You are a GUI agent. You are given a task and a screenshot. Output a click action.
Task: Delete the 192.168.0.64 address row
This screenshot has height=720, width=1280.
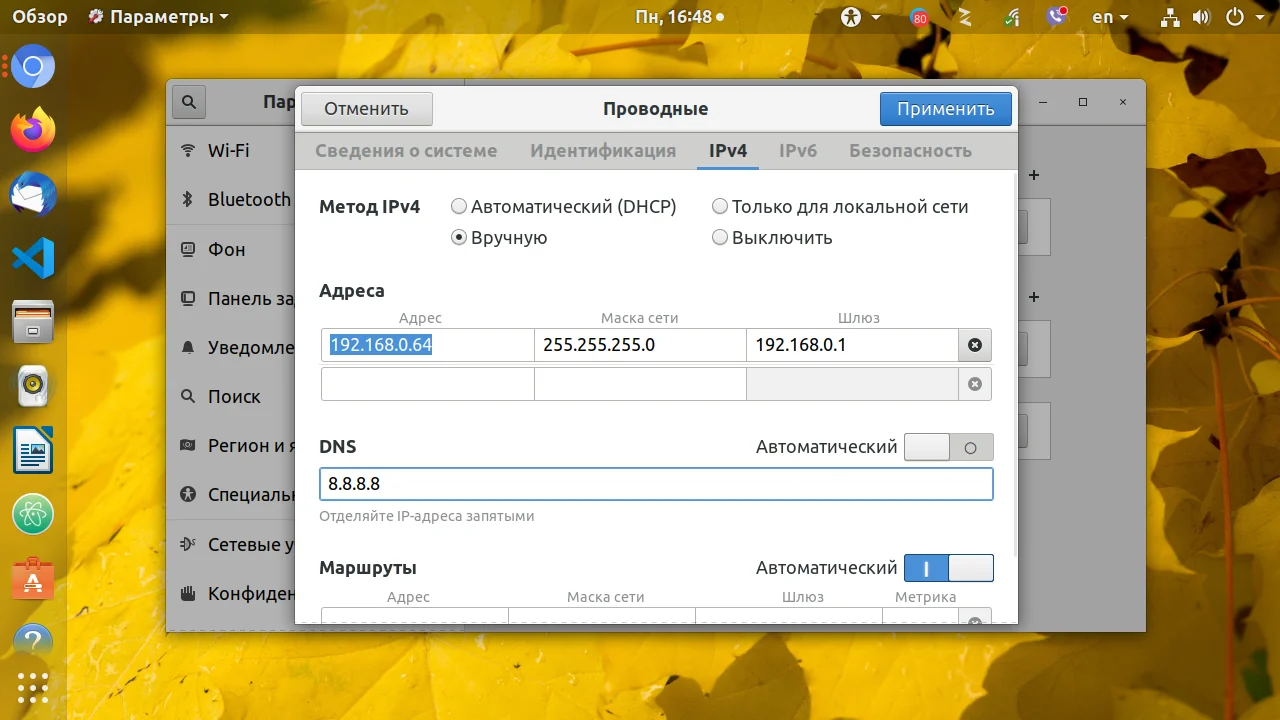click(x=974, y=346)
